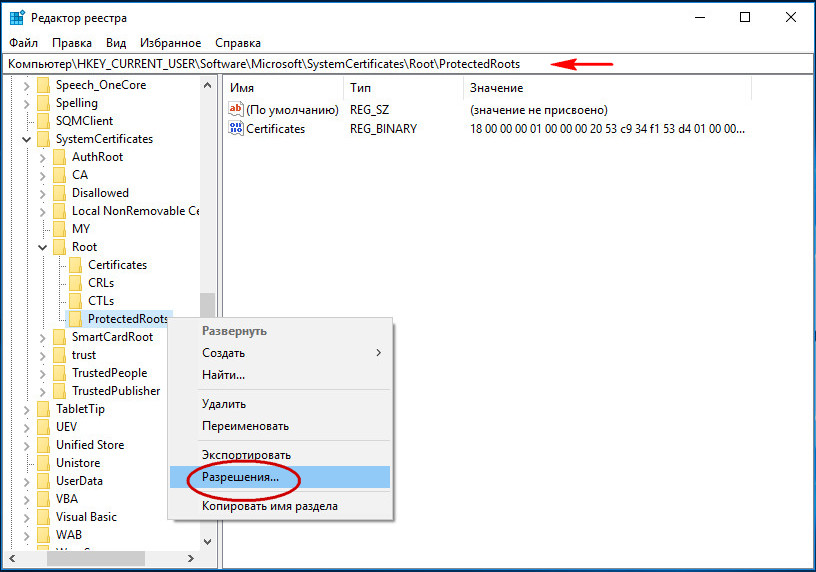Choose Разрешения... in context menu
The width and height of the screenshot is (816, 572).
[x=280, y=477]
